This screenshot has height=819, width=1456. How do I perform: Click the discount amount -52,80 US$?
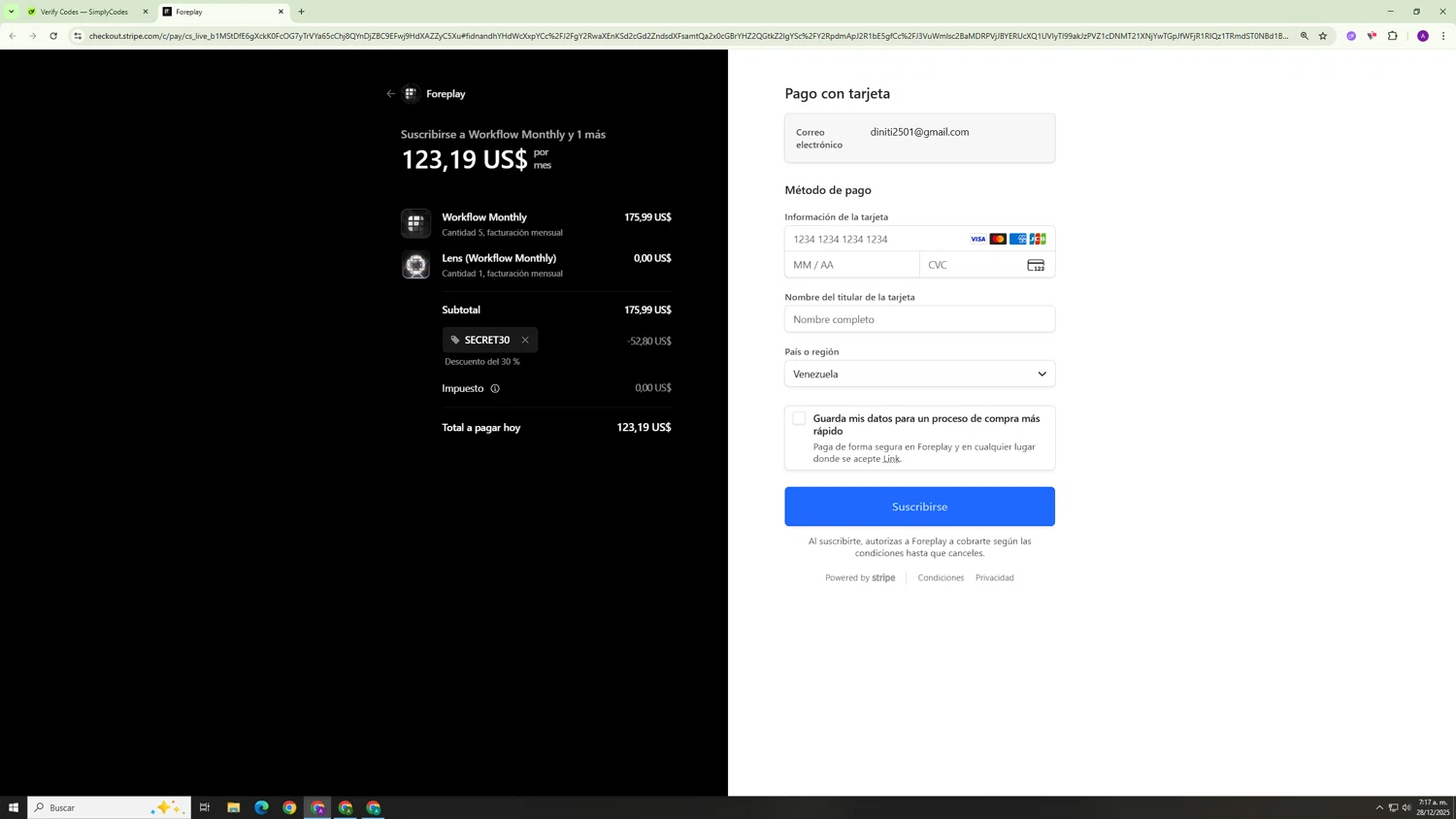click(649, 341)
